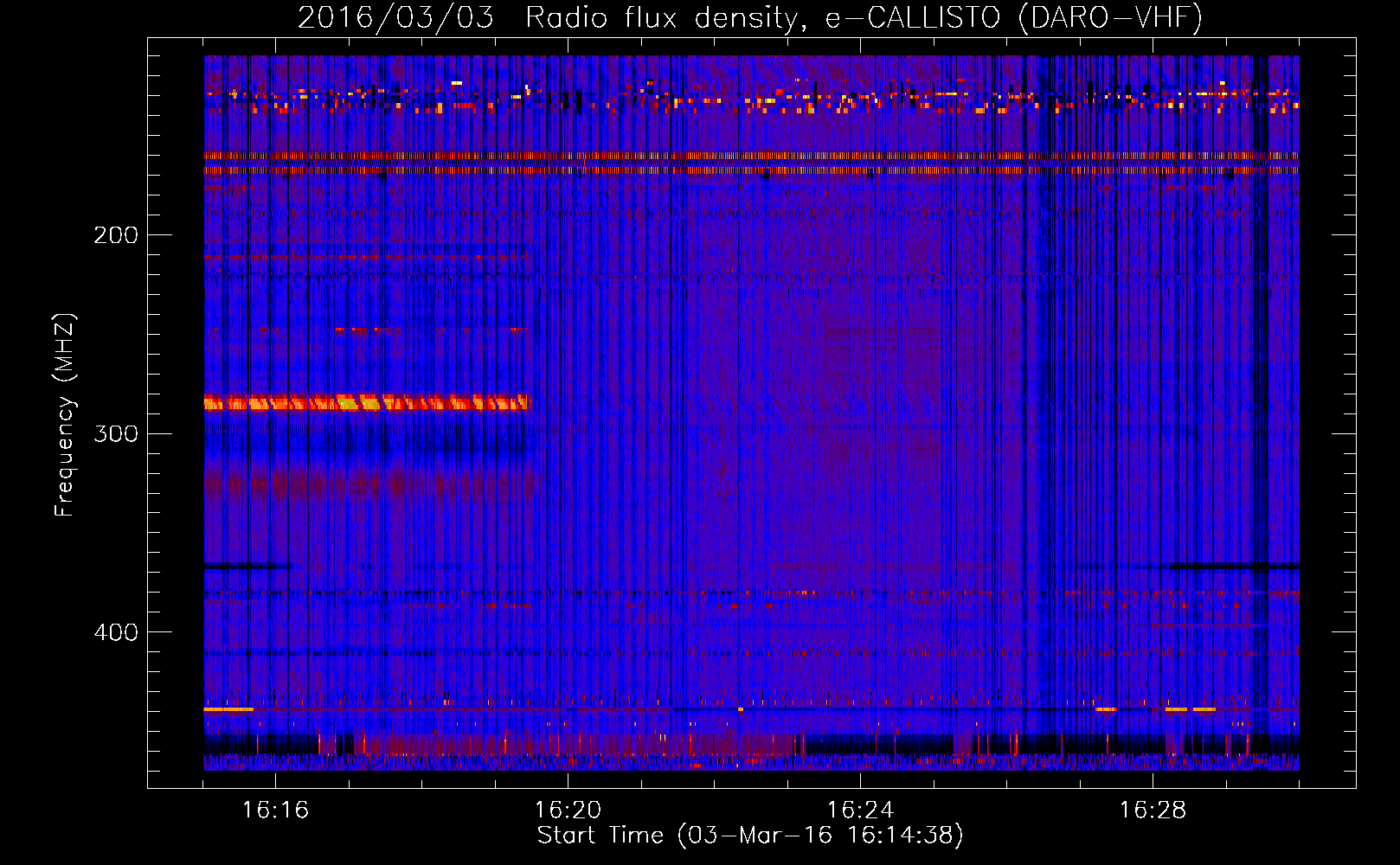The width and height of the screenshot is (1400, 865).
Task: Click the plot title text e-CALLISTO (DARO-VHF)
Action: (x=1013, y=17)
